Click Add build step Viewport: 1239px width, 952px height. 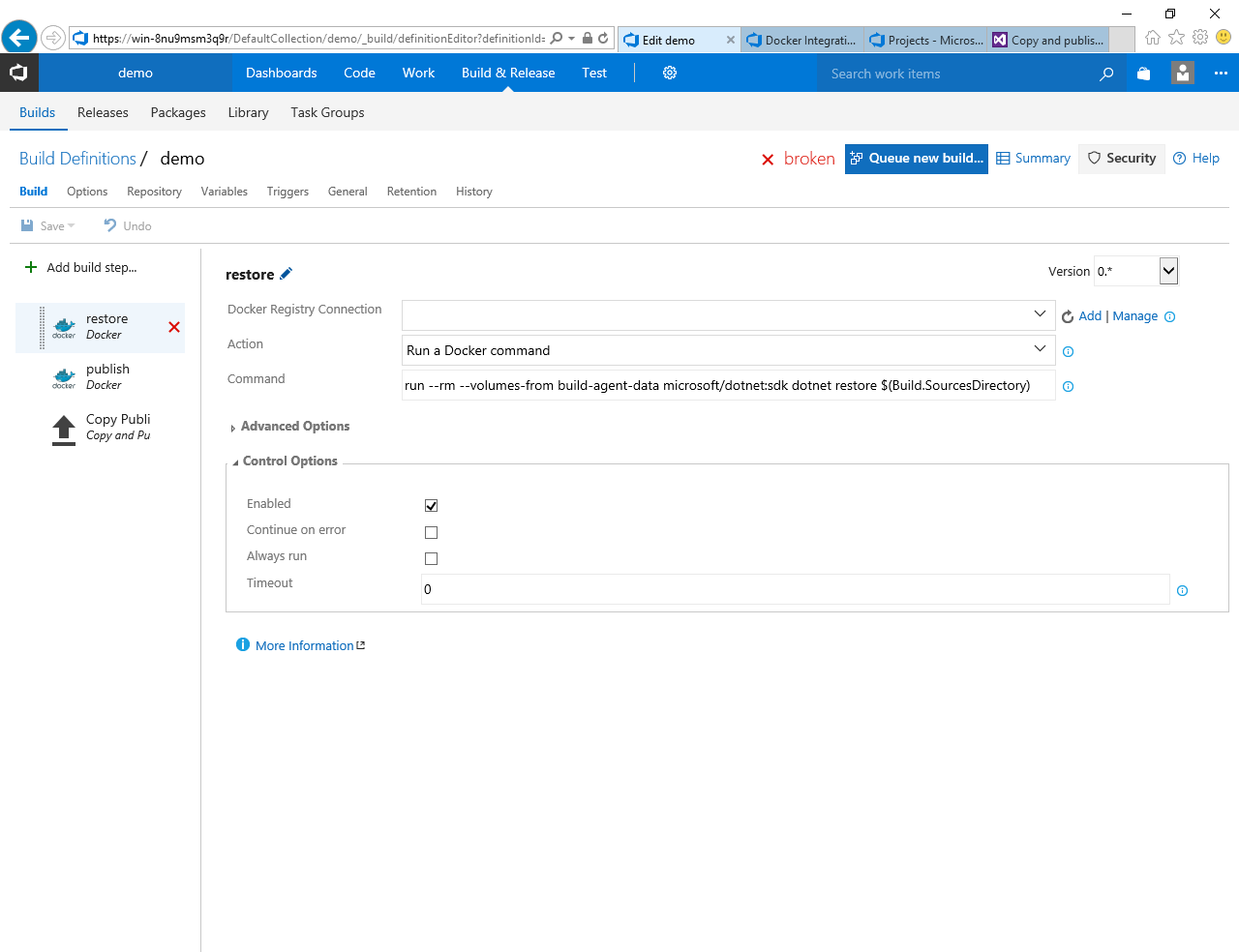pyautogui.click(x=80, y=267)
